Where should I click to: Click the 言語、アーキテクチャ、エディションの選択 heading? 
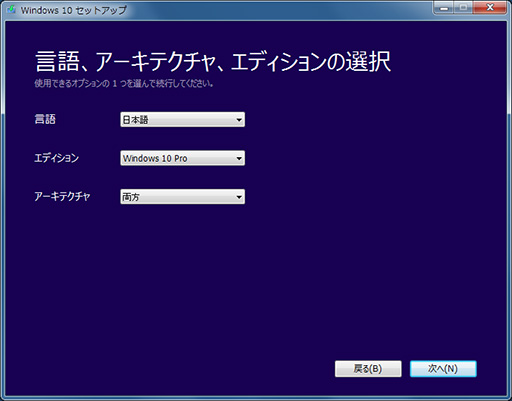tap(213, 61)
